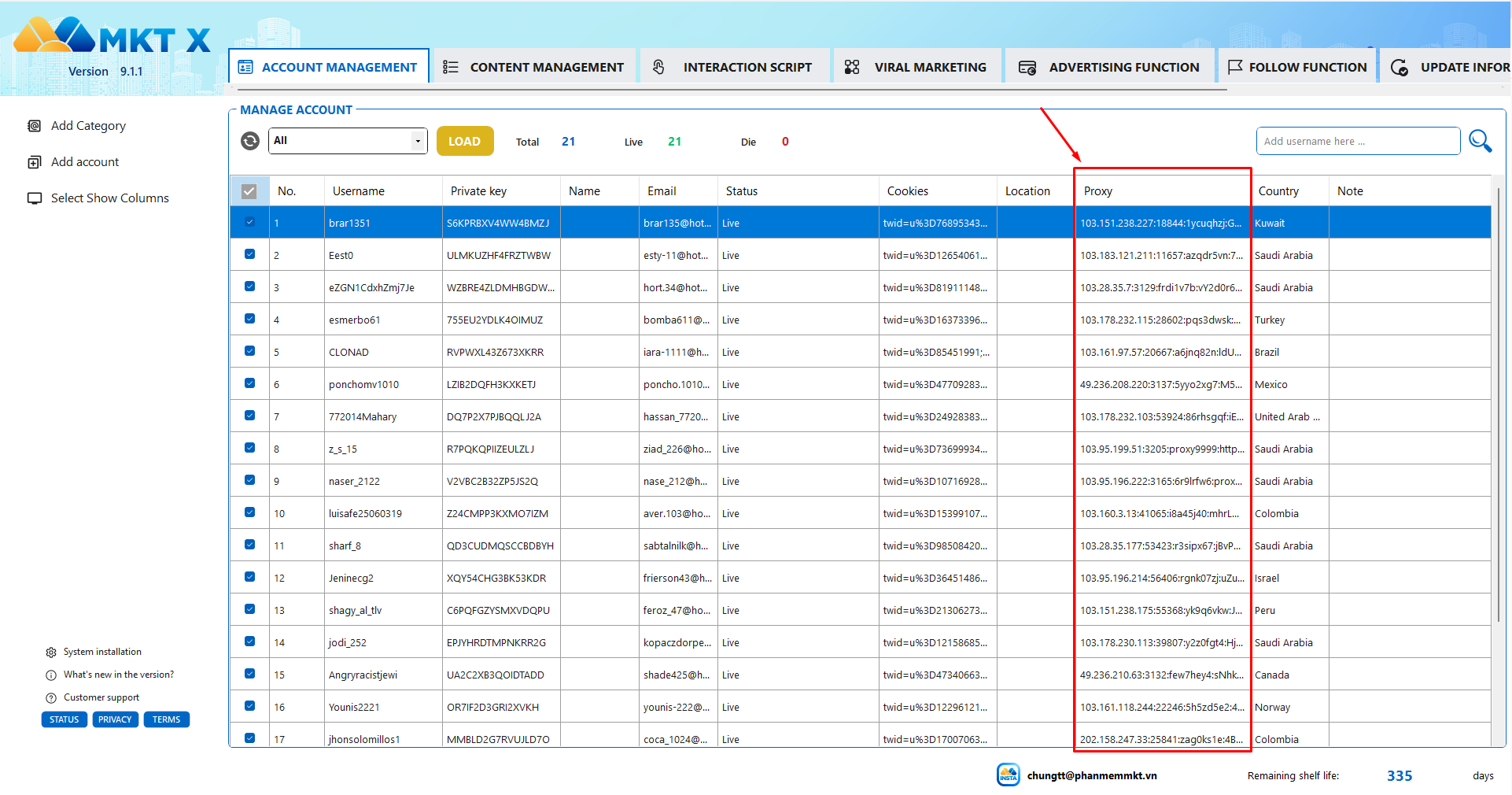
Task: Click the Advertising Function card icon
Action: coord(1027,68)
